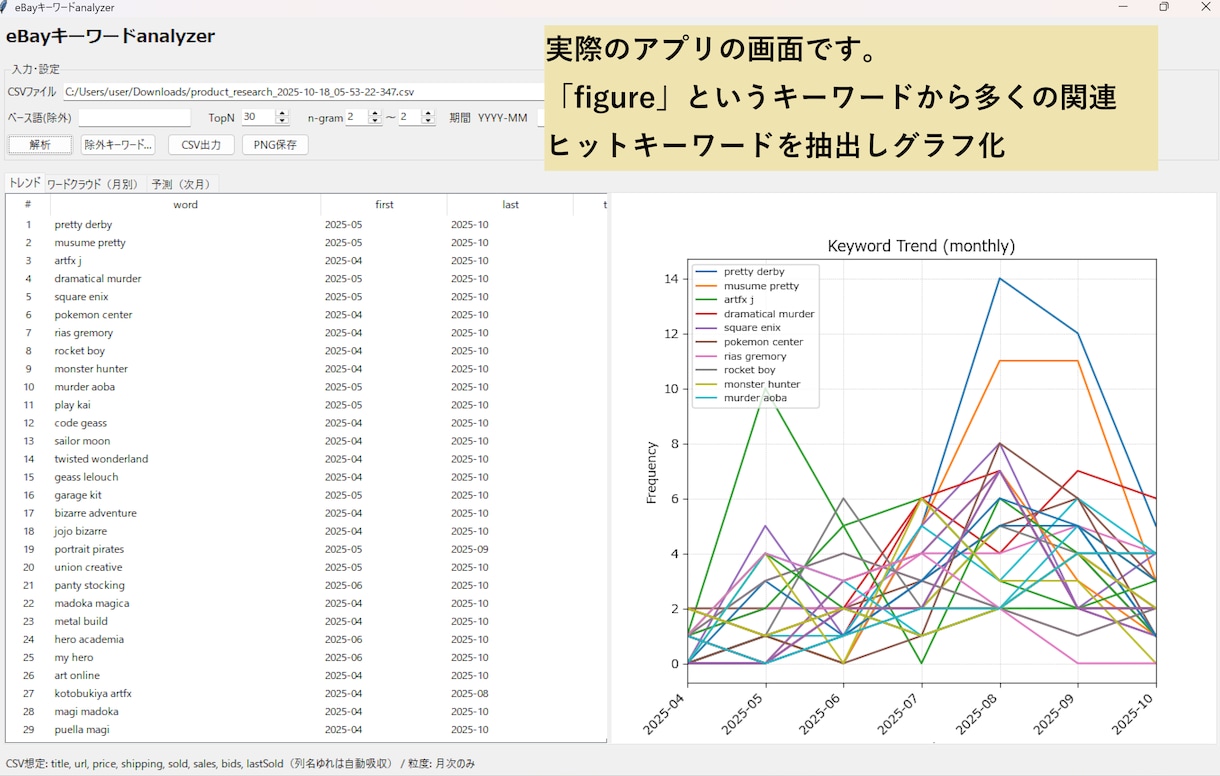The image size is (1220, 776).
Task: Decrease the n-gram minimum value
Action: point(375,121)
